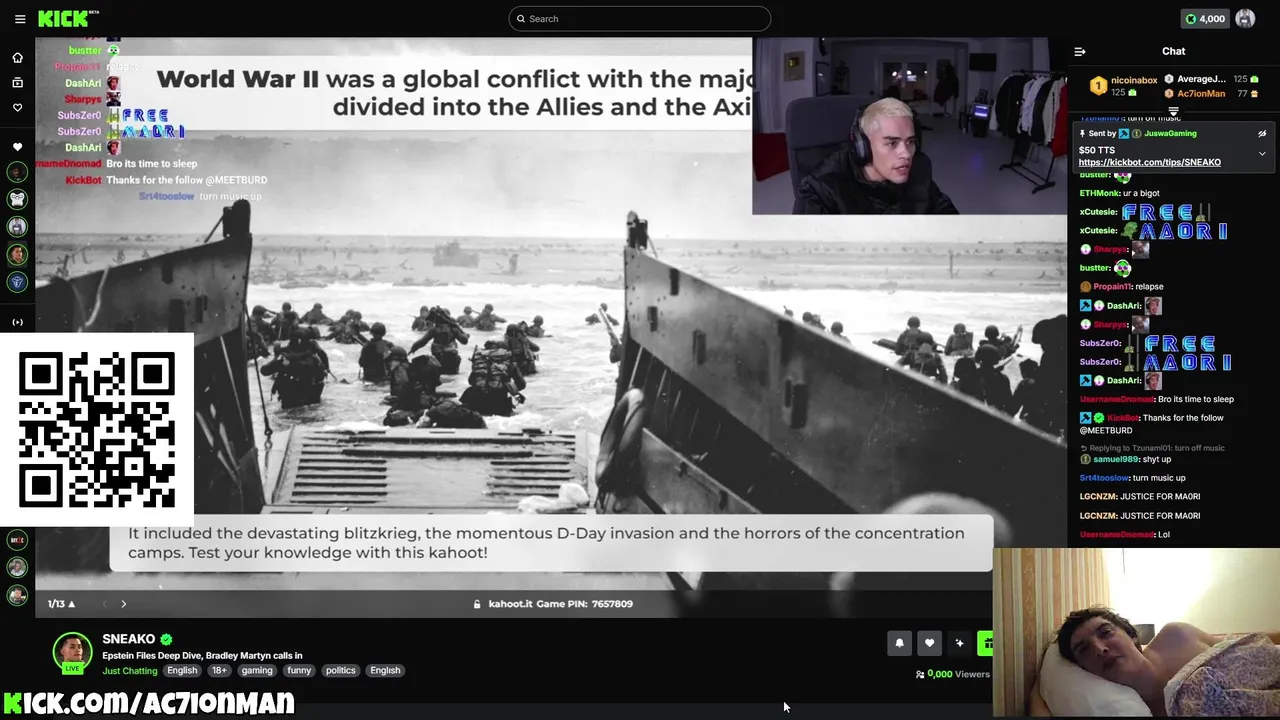Viewport: 1280px width, 720px height.
Task: Open gifter AverageJ... entry
Action: point(1201,79)
